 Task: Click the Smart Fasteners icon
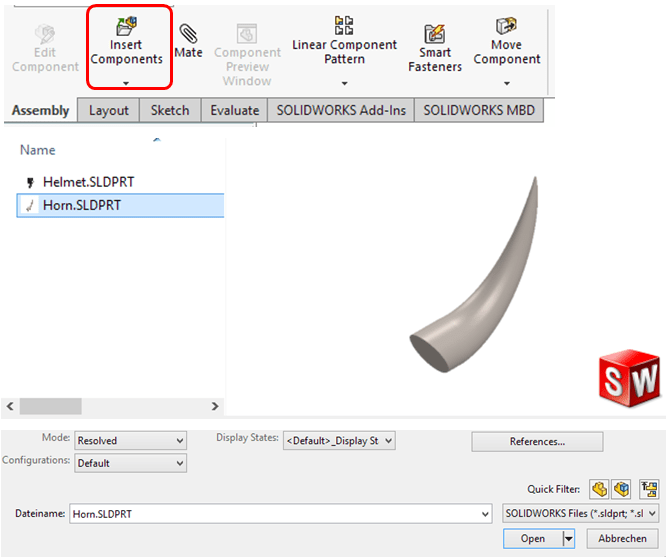434,48
